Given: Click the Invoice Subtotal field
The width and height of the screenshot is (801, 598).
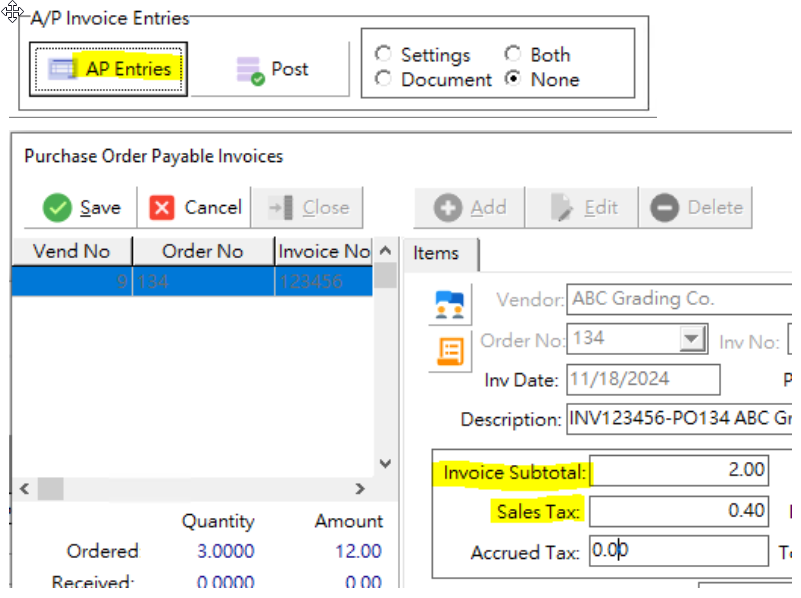Looking at the screenshot, I should (679, 470).
